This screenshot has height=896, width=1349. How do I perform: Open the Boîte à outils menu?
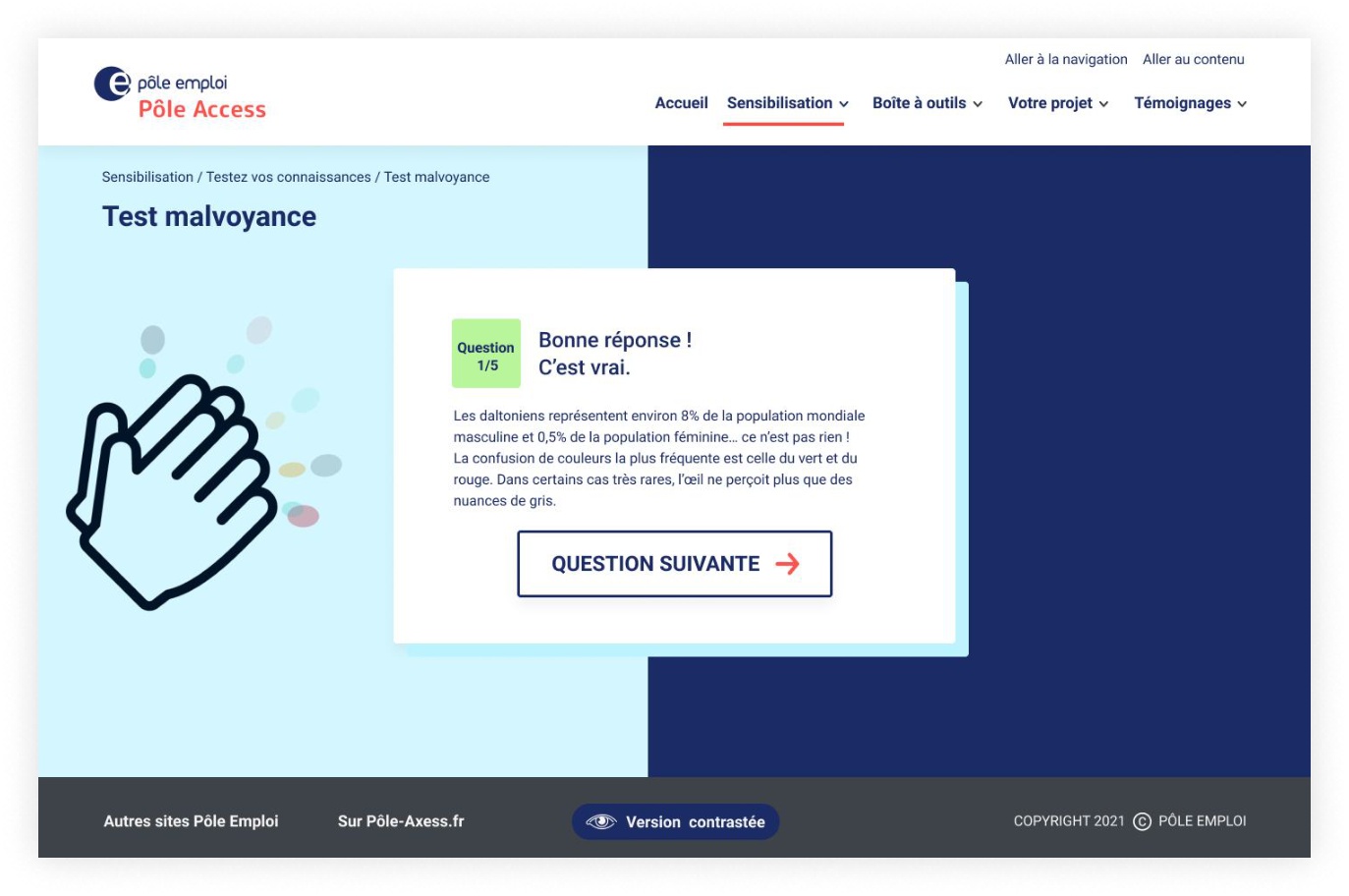(x=919, y=103)
